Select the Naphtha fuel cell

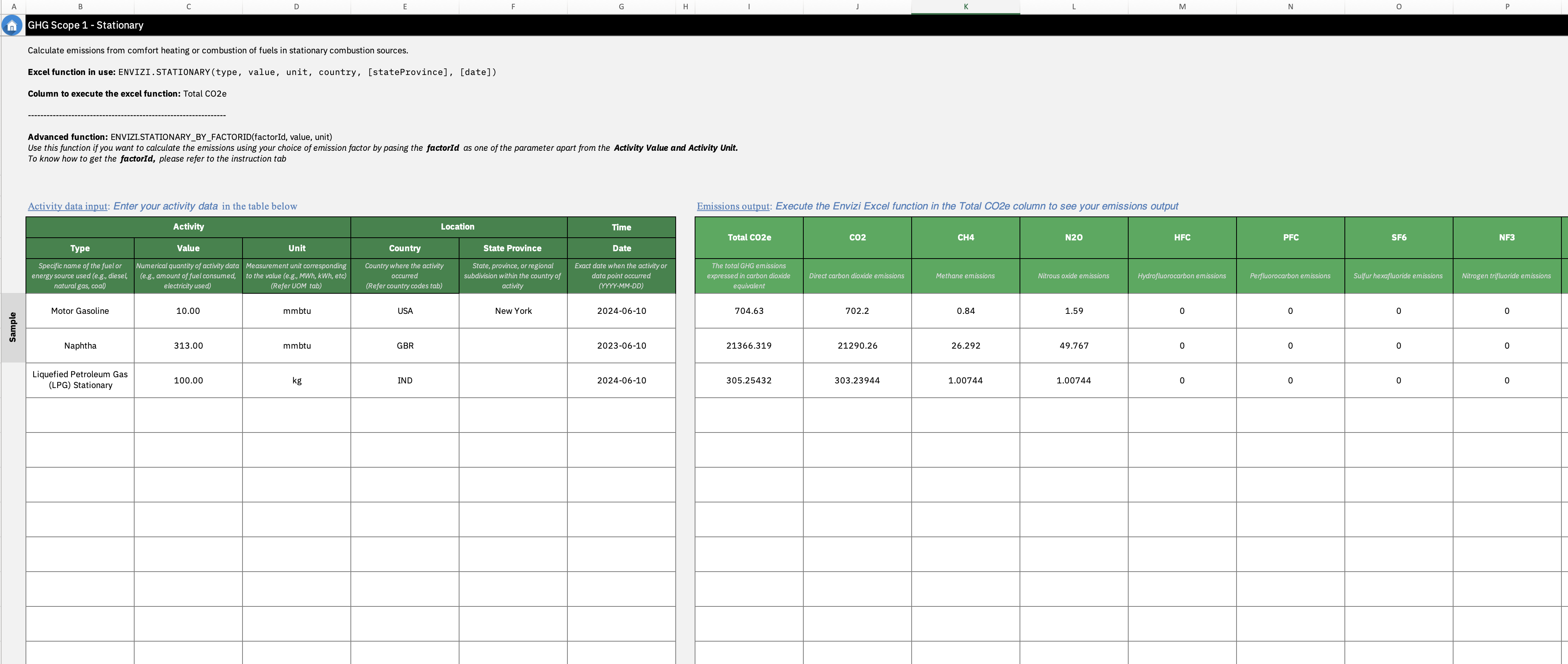[80, 346]
